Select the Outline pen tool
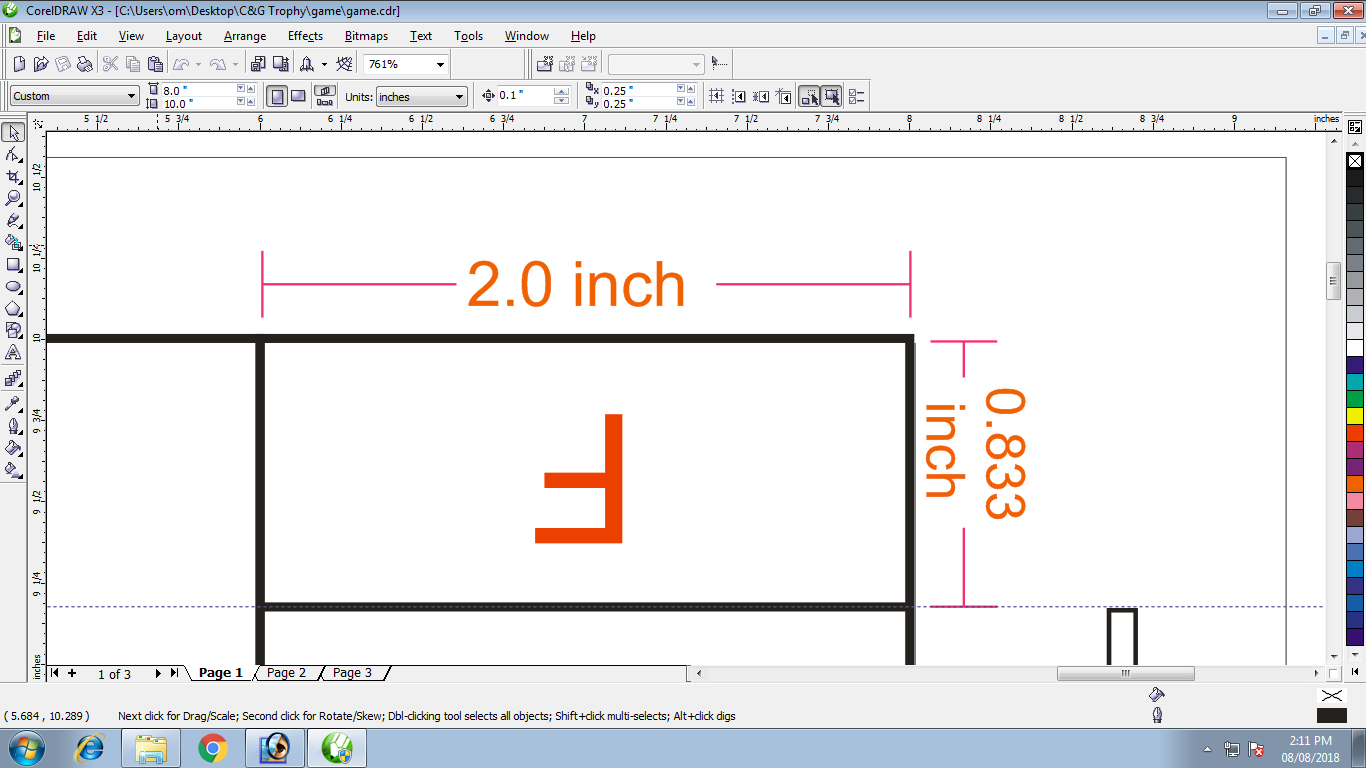 coord(13,426)
